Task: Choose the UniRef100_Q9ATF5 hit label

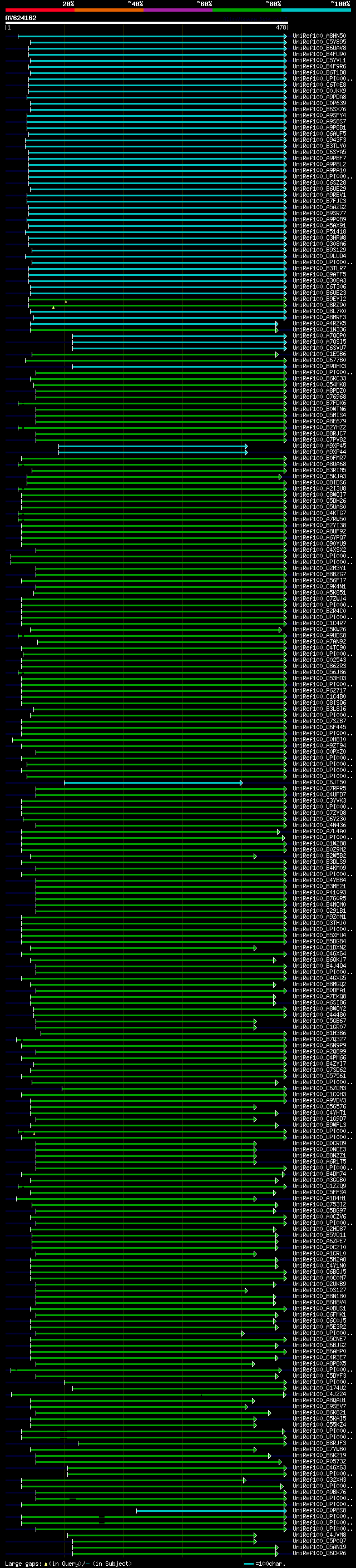Action: pos(319,275)
